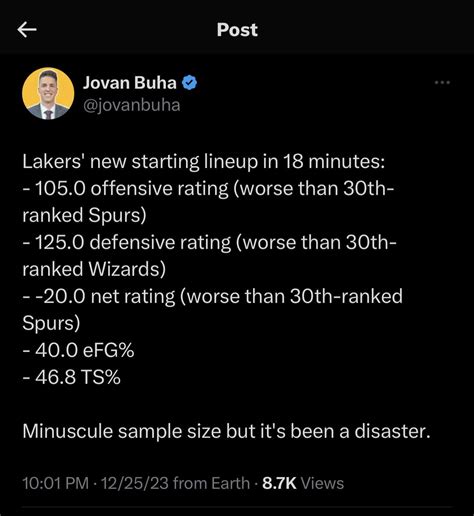Click the blue verified badge
The height and width of the screenshot is (516, 474).
(x=190, y=83)
